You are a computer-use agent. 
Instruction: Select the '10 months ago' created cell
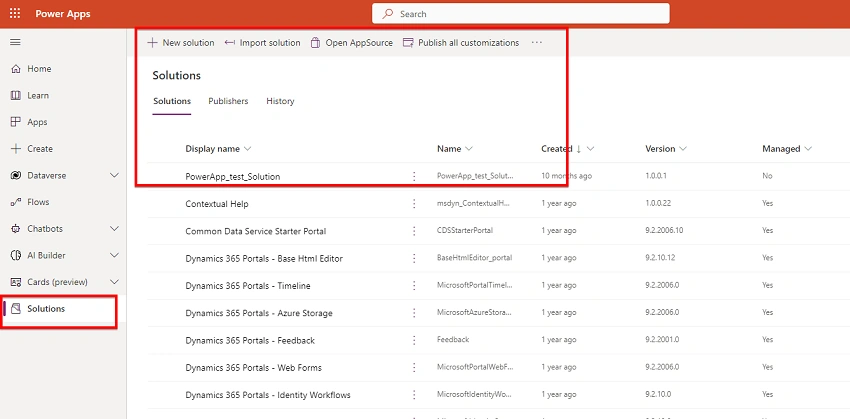(566, 176)
